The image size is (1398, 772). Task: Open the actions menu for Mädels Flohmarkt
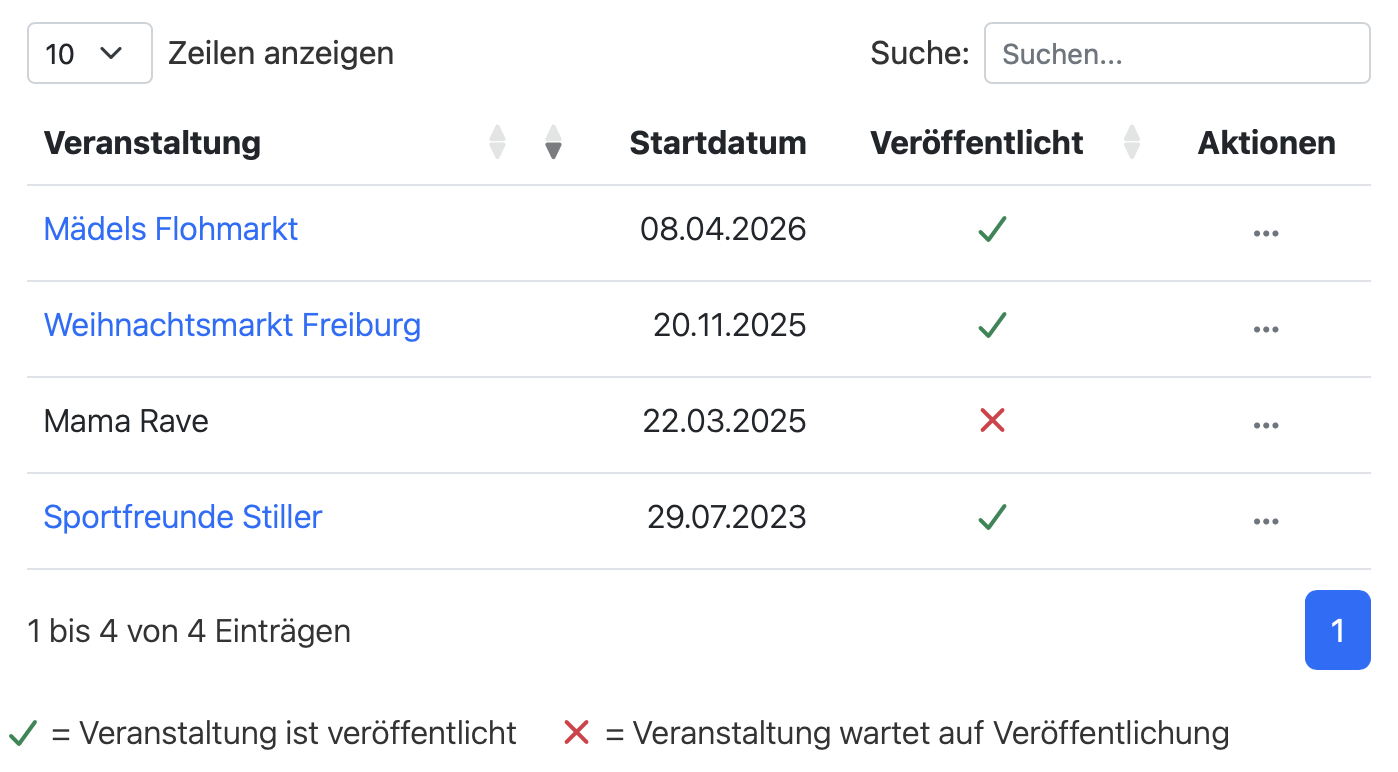point(1266,232)
